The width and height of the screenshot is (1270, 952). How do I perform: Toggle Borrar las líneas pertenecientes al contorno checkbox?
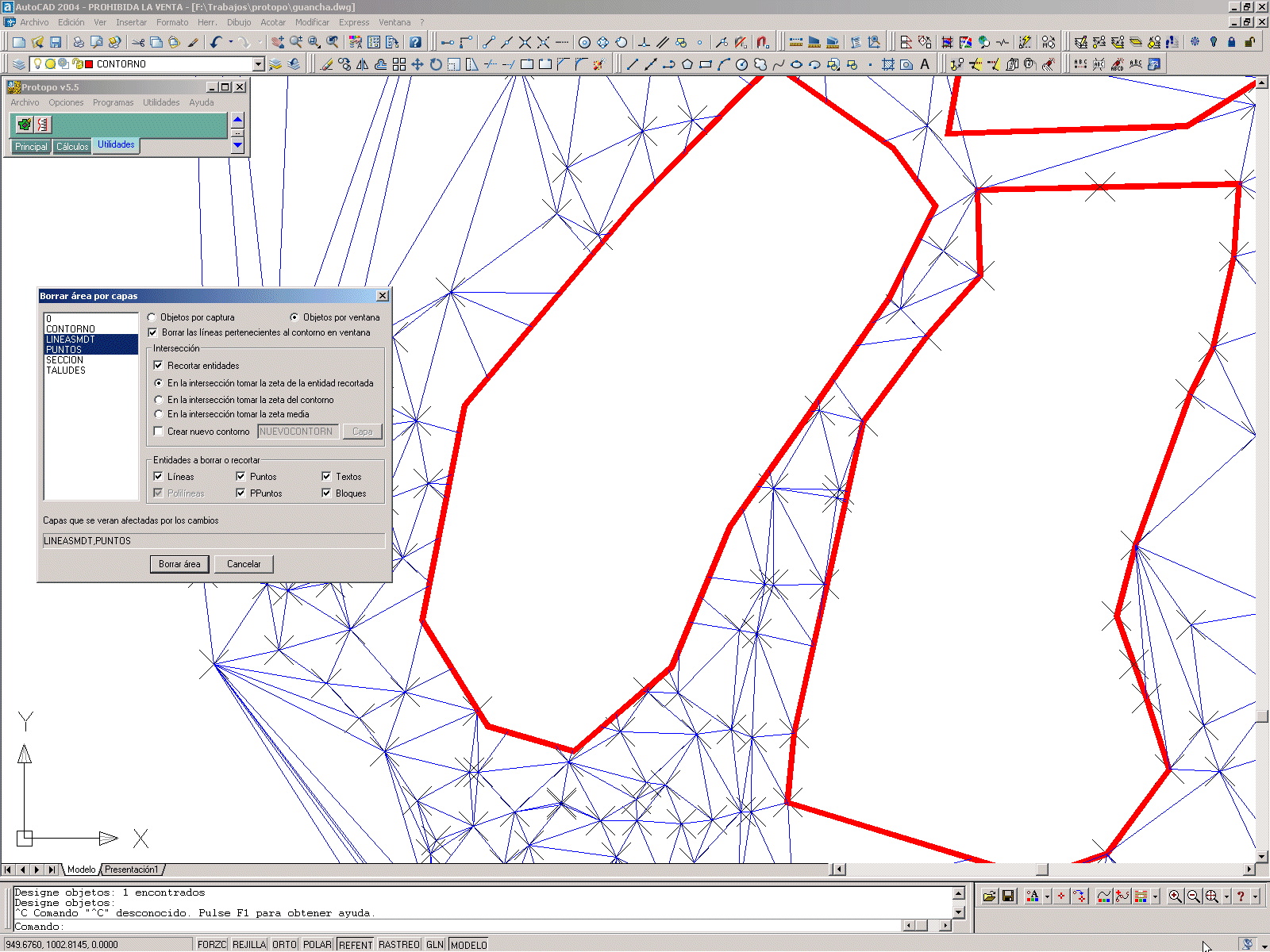click(153, 332)
